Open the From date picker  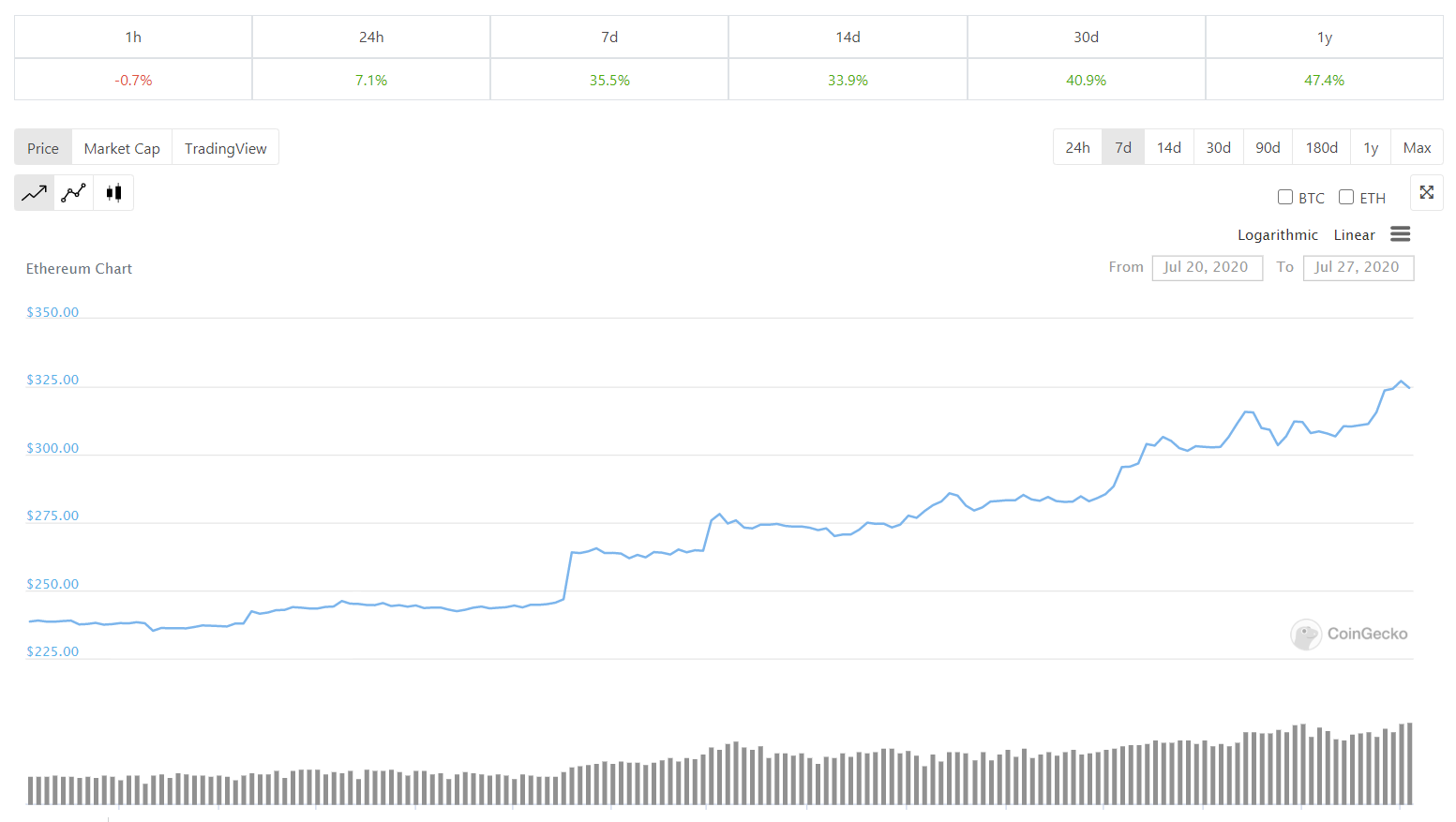pyautogui.click(x=1207, y=267)
